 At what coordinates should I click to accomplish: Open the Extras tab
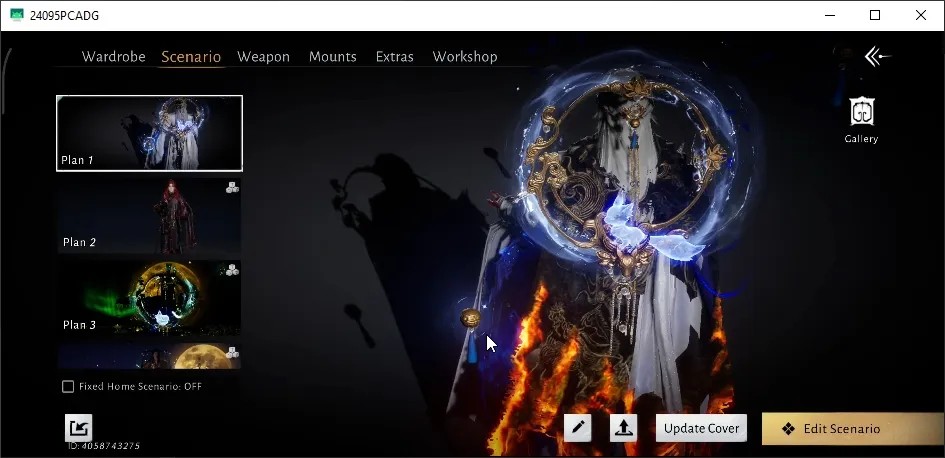[395, 57]
